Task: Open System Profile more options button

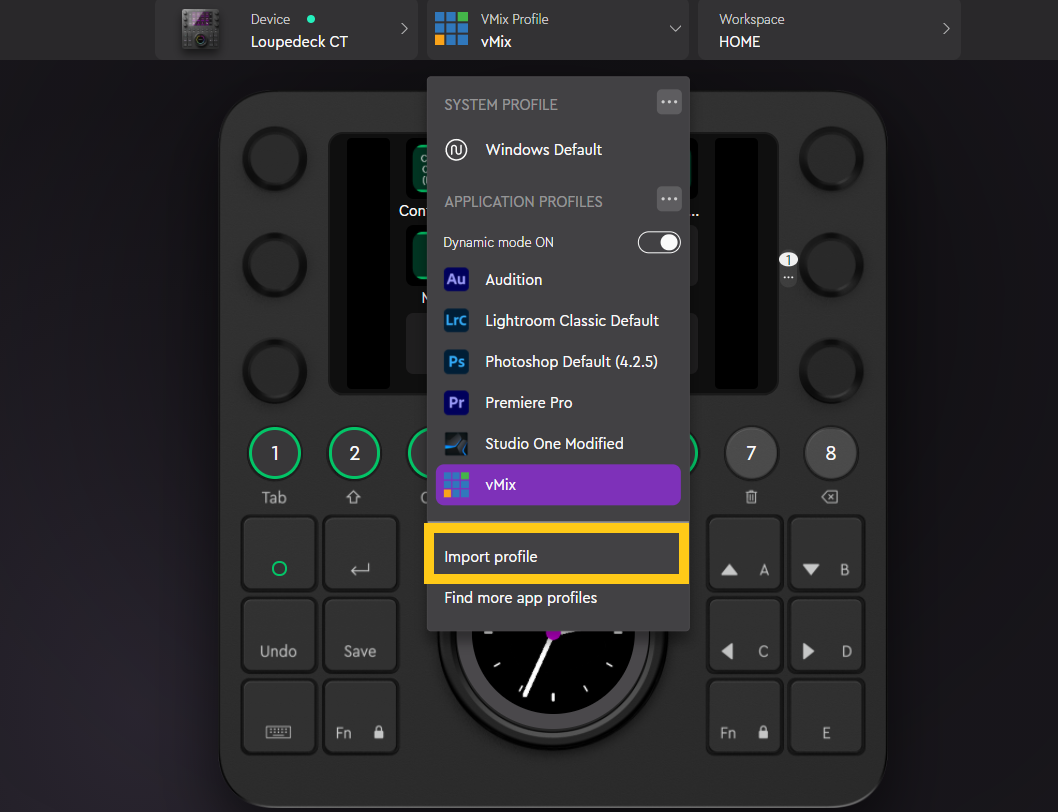Action: point(669,102)
